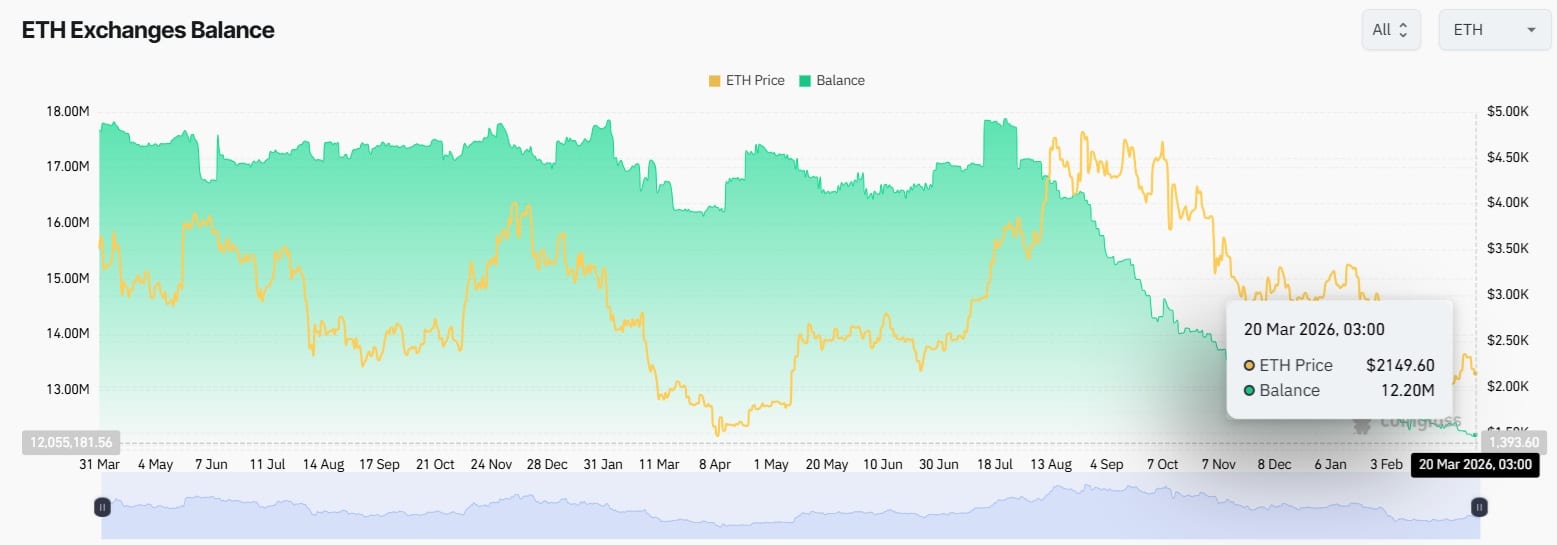This screenshot has height=545, width=1557.
Task: Click the green data point at chart end
Action: tap(1475, 434)
